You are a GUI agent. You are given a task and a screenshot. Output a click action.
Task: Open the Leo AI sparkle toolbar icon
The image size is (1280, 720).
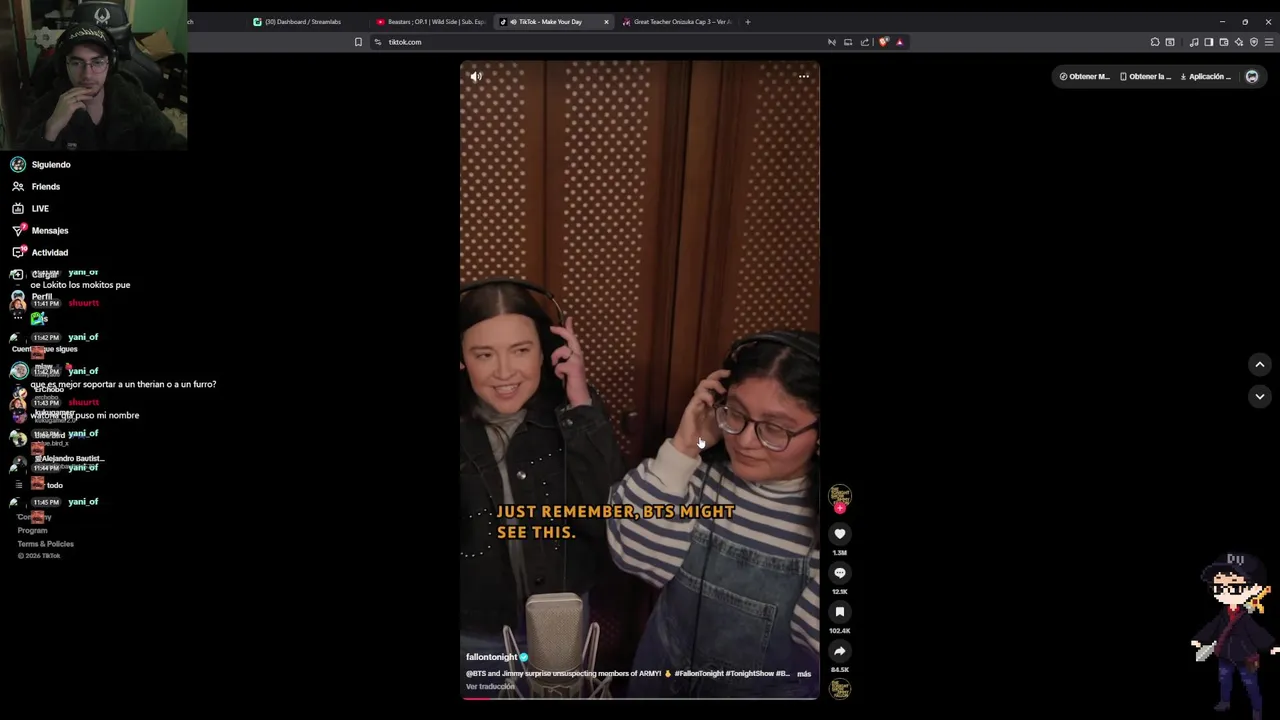[1239, 42]
